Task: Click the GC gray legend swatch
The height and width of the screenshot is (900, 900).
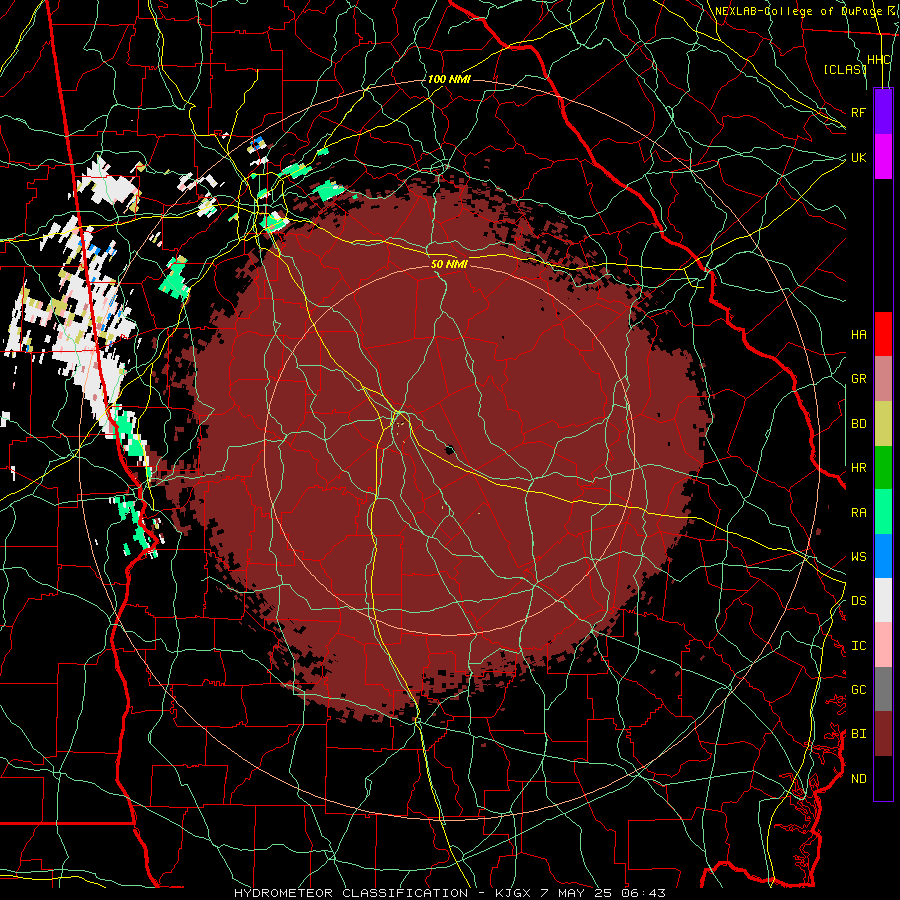Action: click(883, 689)
